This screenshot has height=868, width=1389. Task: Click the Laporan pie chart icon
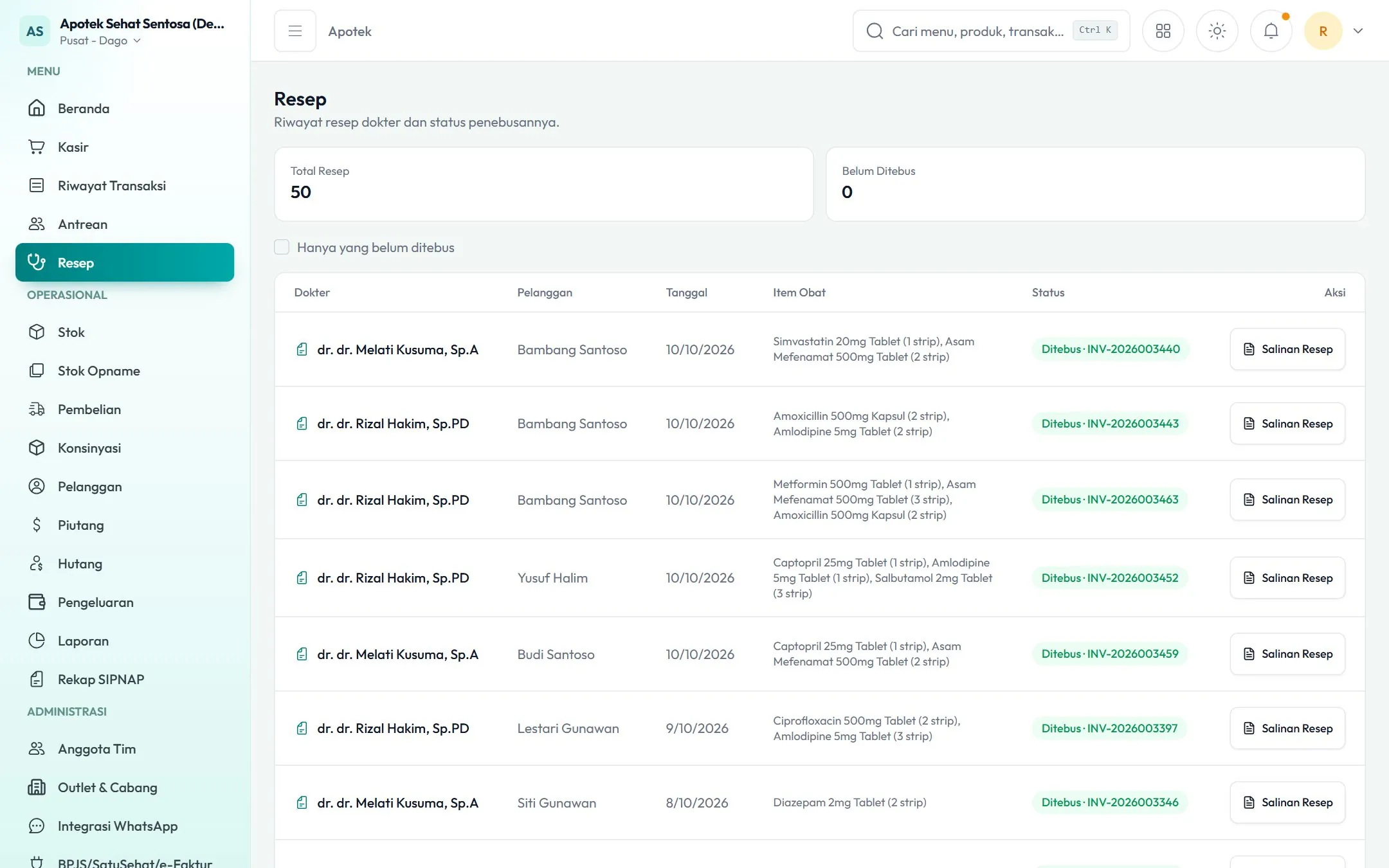point(37,640)
